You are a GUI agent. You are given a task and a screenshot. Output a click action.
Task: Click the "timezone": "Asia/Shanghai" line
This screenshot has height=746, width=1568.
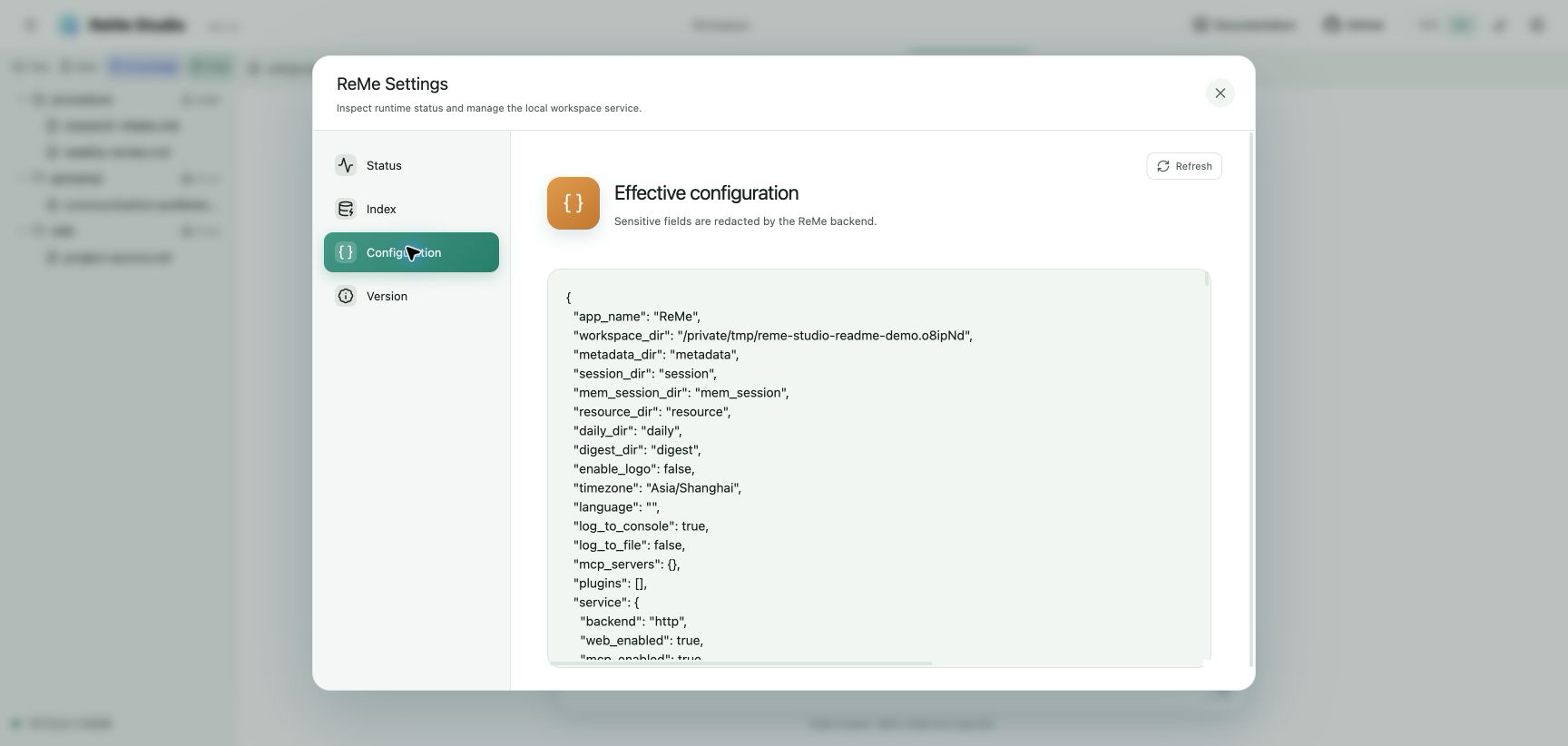(657, 487)
